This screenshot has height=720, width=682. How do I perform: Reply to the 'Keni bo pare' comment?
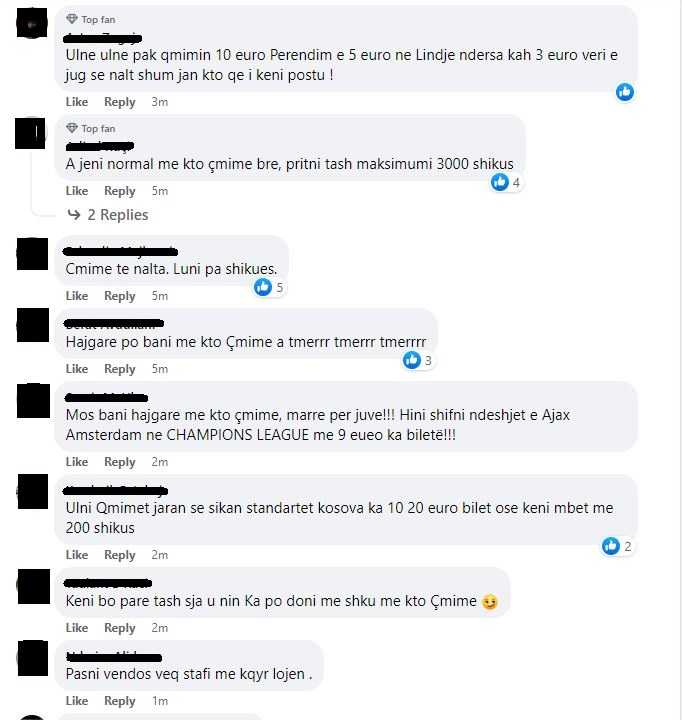119,628
